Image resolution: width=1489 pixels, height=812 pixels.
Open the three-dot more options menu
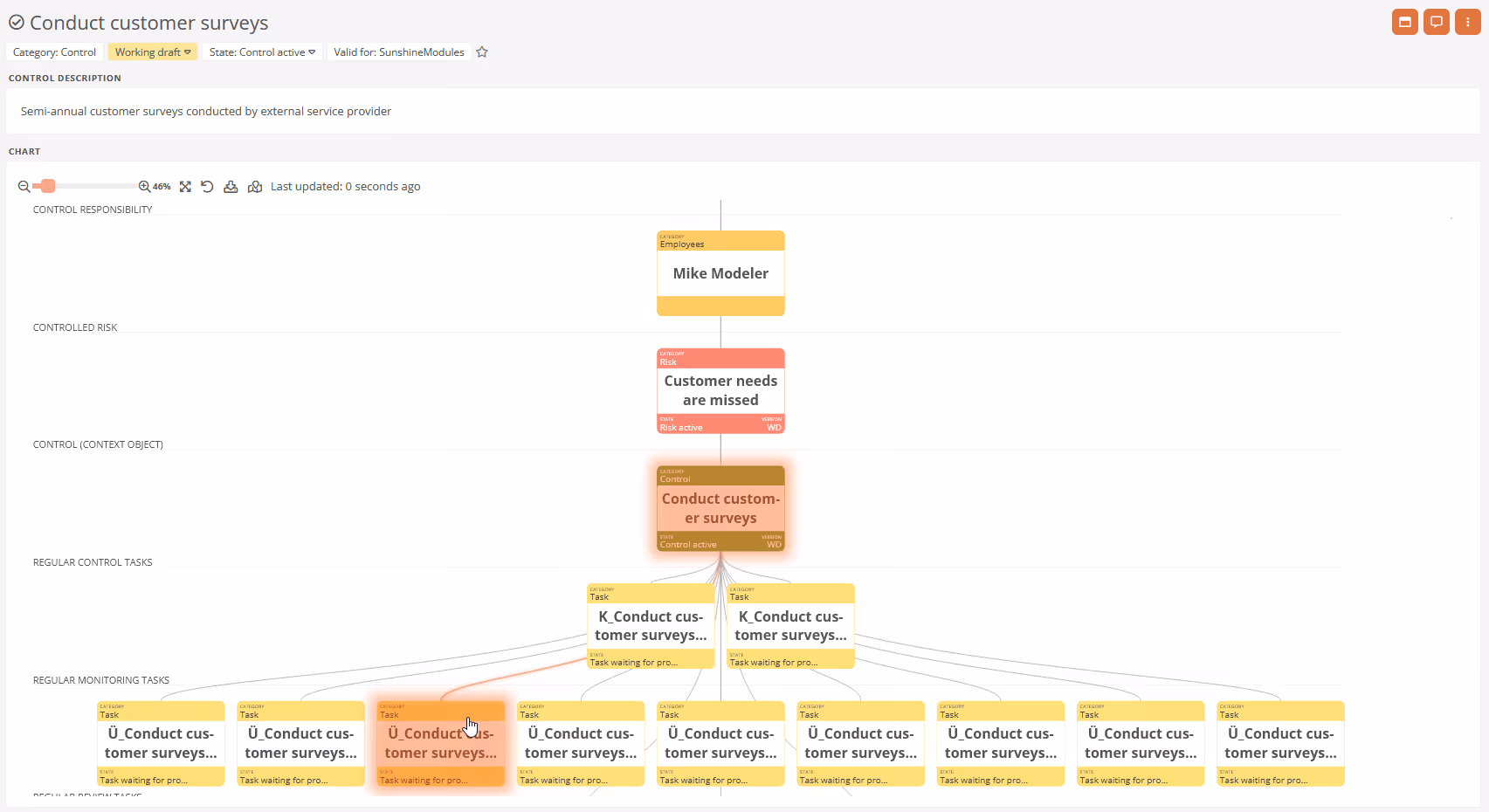coord(1468,22)
